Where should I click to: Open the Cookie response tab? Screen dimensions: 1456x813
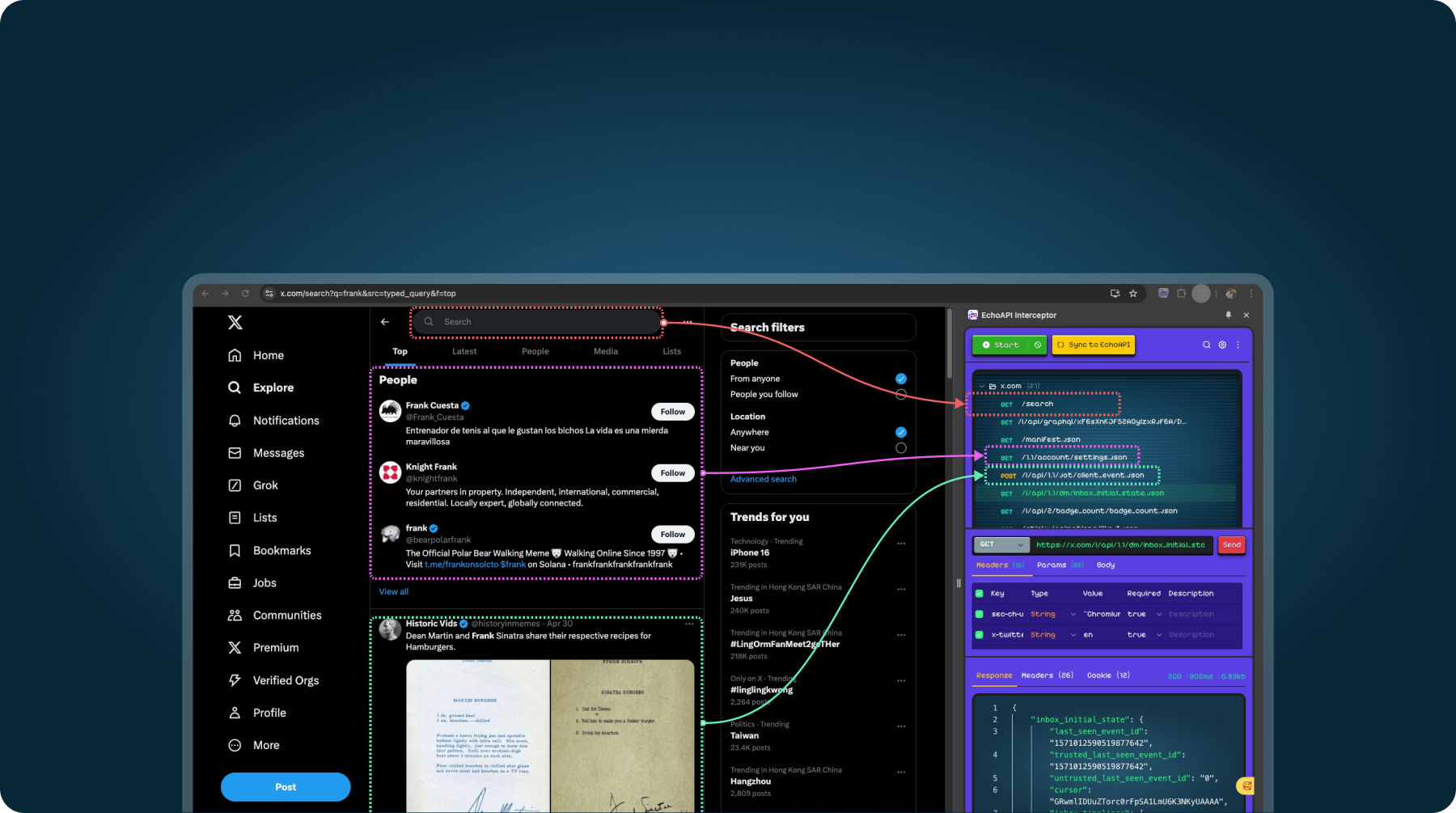coord(1108,675)
